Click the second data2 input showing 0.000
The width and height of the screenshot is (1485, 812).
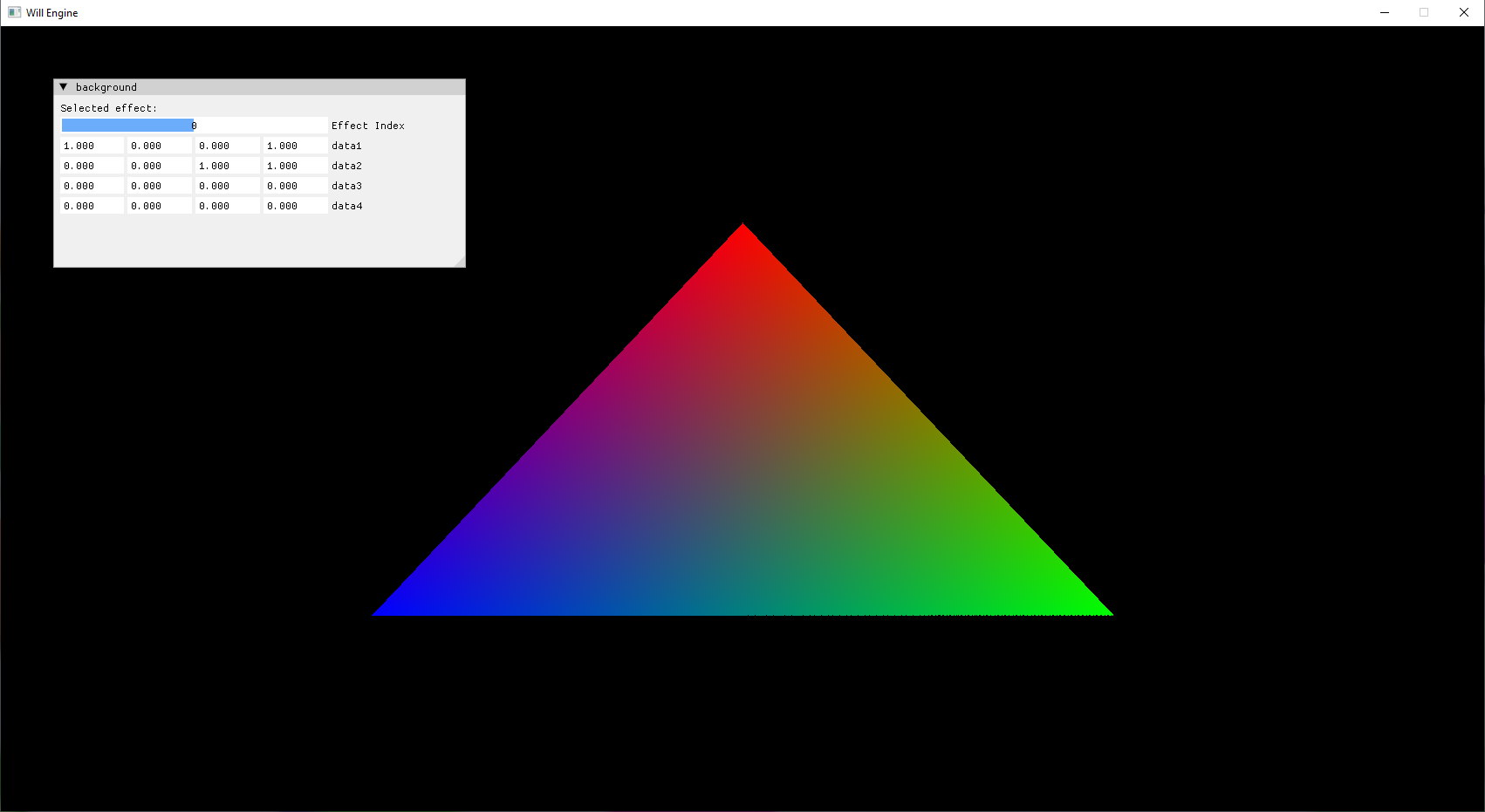coord(159,165)
